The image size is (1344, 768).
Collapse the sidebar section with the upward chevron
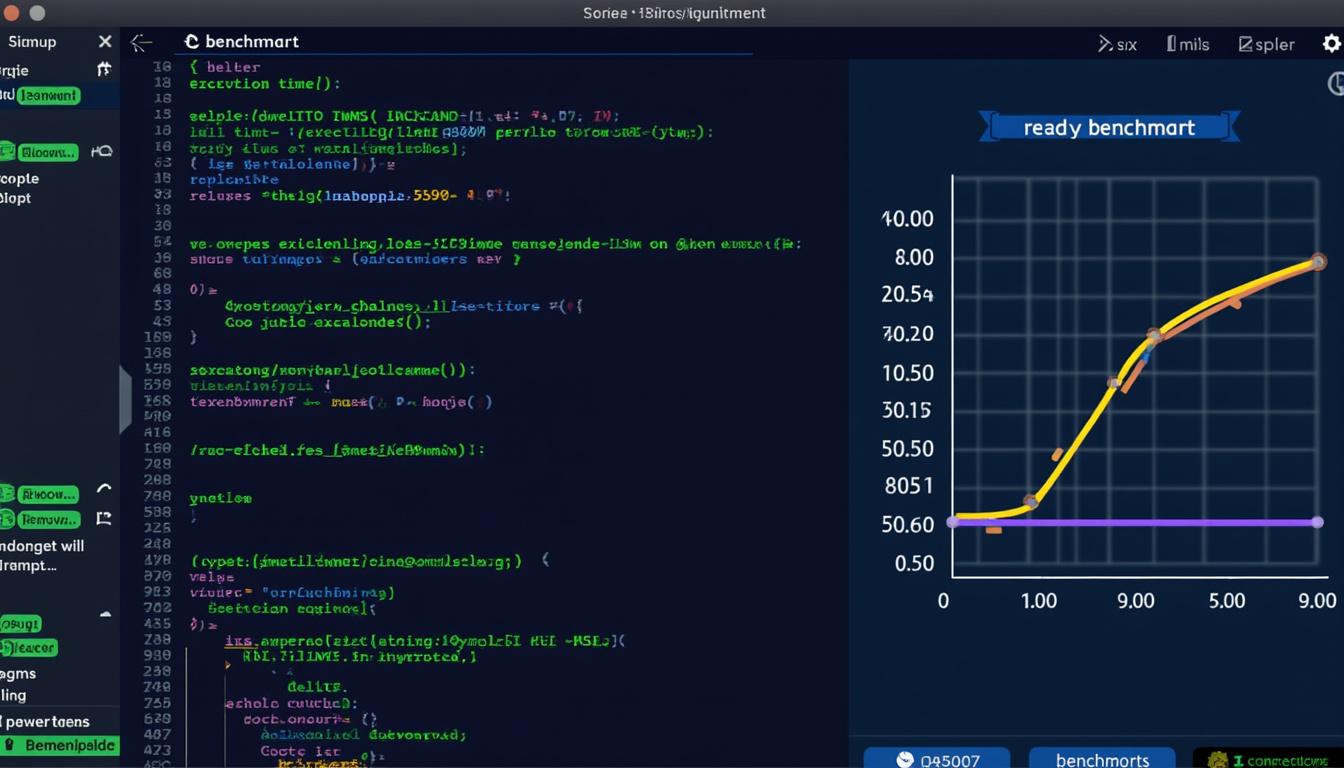click(x=103, y=487)
